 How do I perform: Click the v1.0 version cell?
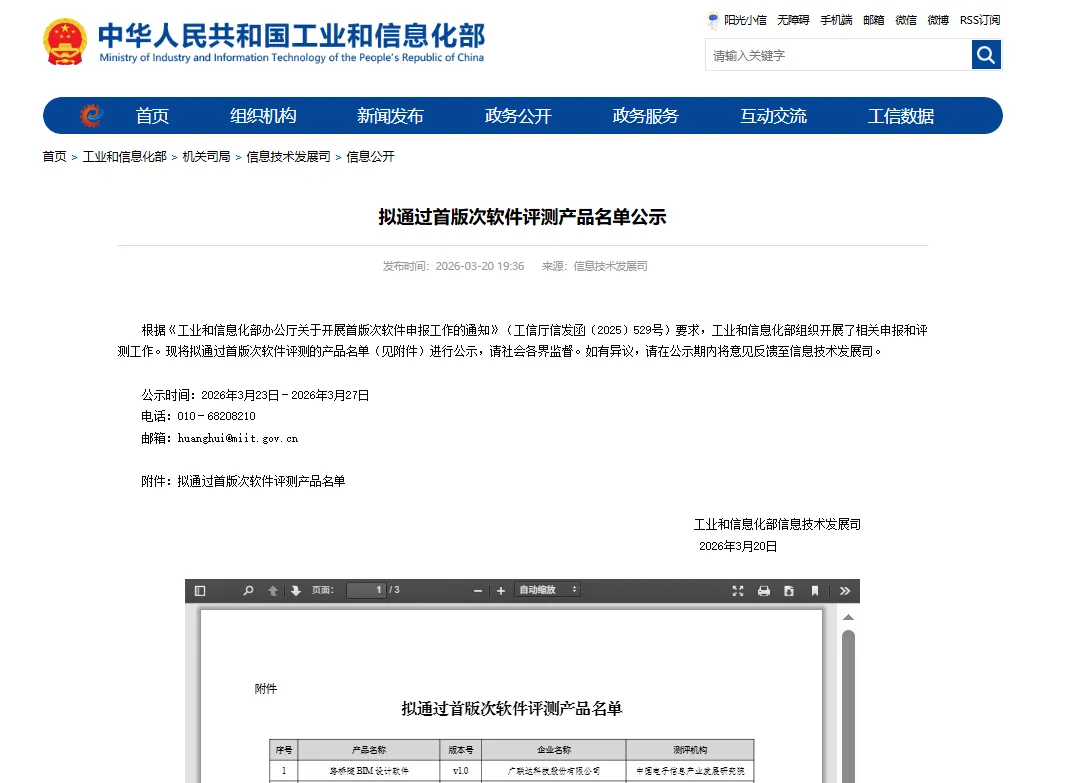(461, 771)
